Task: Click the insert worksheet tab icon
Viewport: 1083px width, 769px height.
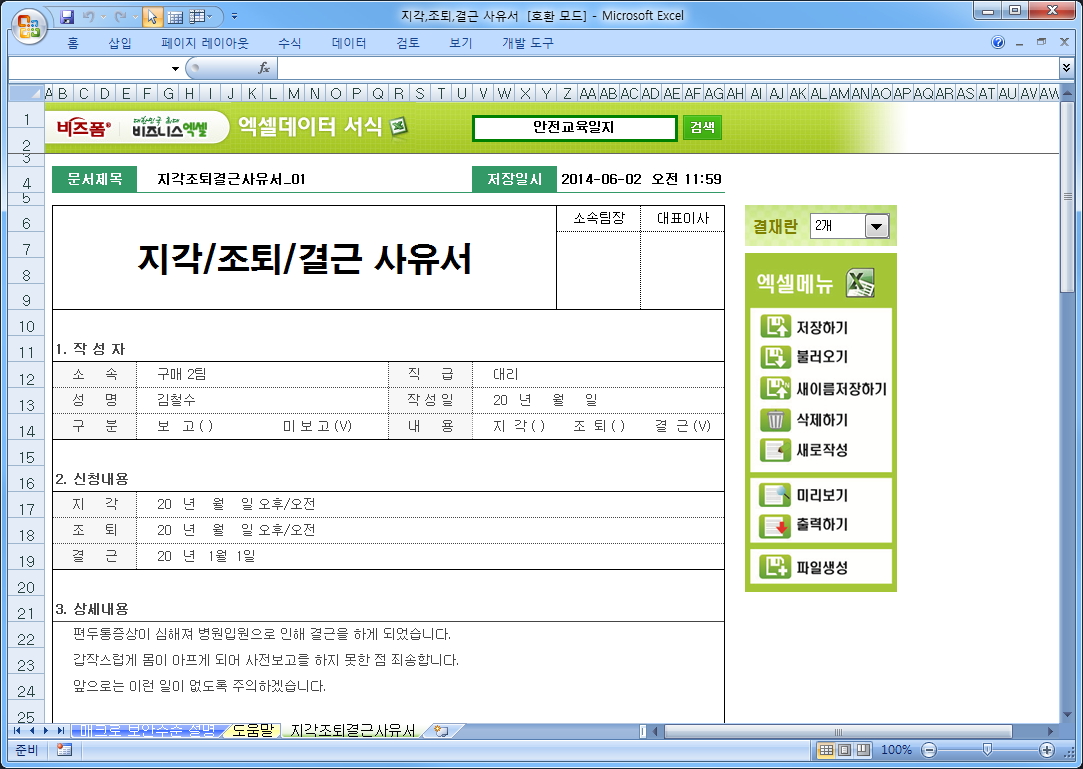Action: point(441,730)
